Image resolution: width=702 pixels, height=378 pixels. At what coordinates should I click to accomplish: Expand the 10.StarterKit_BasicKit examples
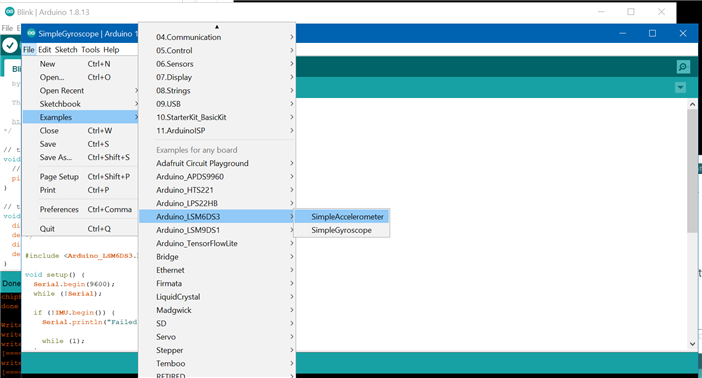click(x=217, y=117)
